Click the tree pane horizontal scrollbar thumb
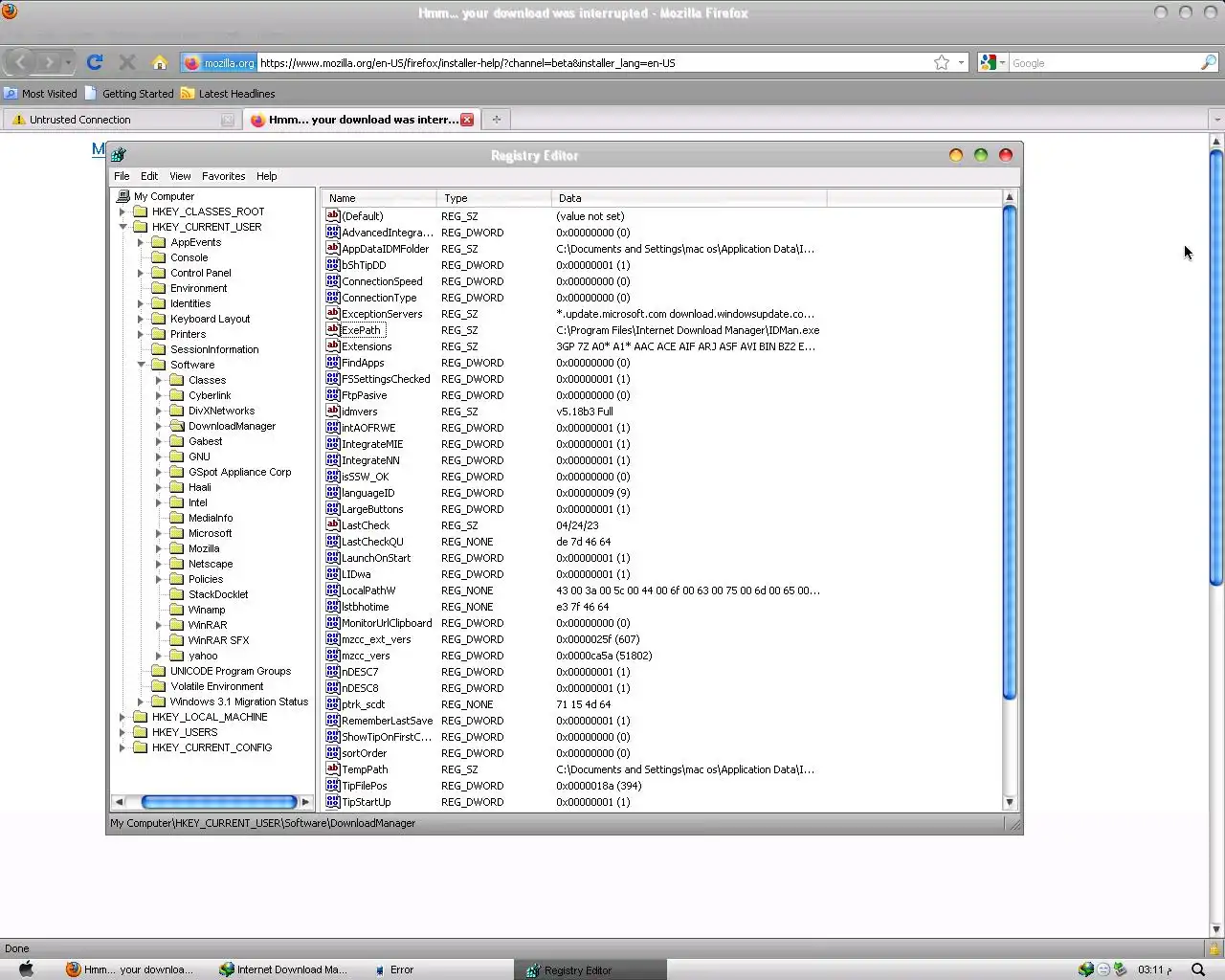 [x=219, y=802]
